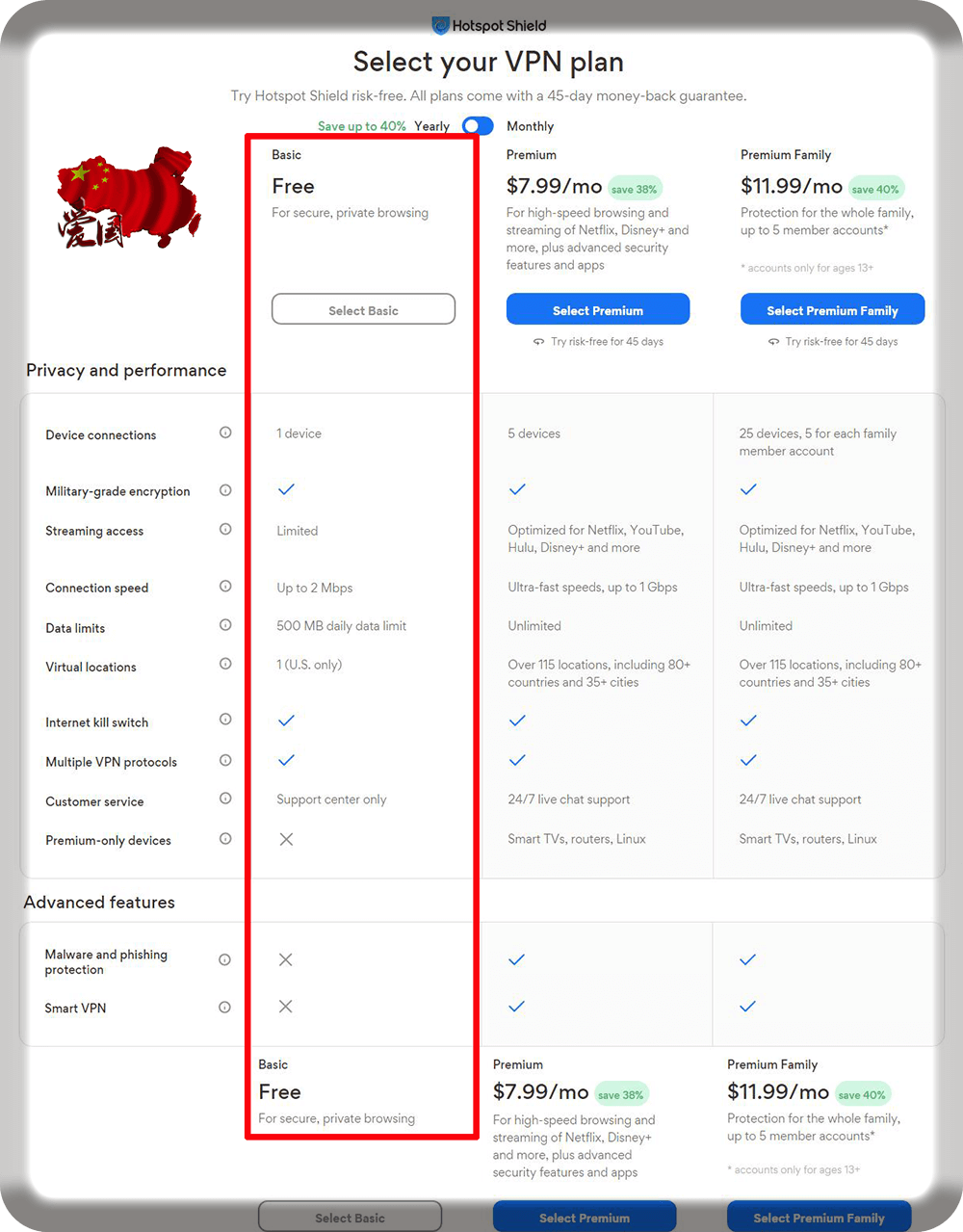Viewport: 963px width, 1232px height.
Task: Toggle the Yearly/Monthly billing switch
Action: pyautogui.click(x=478, y=126)
